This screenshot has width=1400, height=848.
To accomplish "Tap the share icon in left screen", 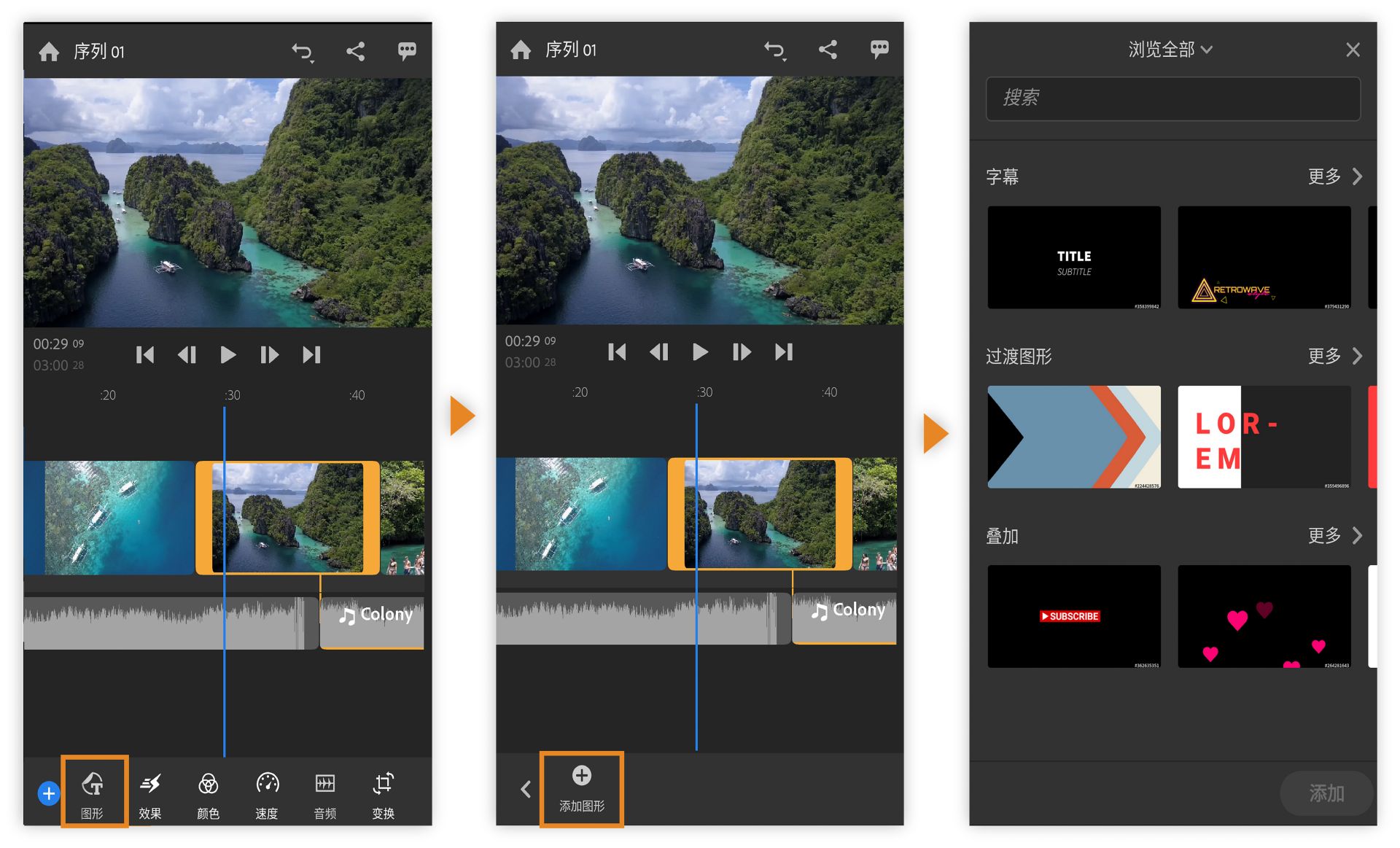I will [355, 51].
